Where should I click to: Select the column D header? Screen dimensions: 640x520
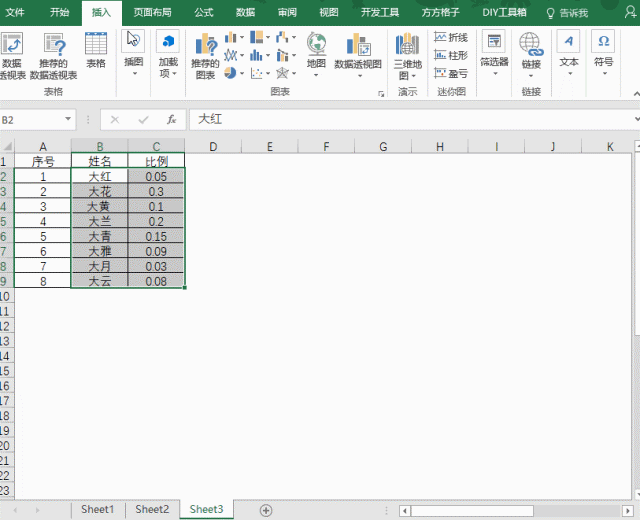click(x=213, y=146)
